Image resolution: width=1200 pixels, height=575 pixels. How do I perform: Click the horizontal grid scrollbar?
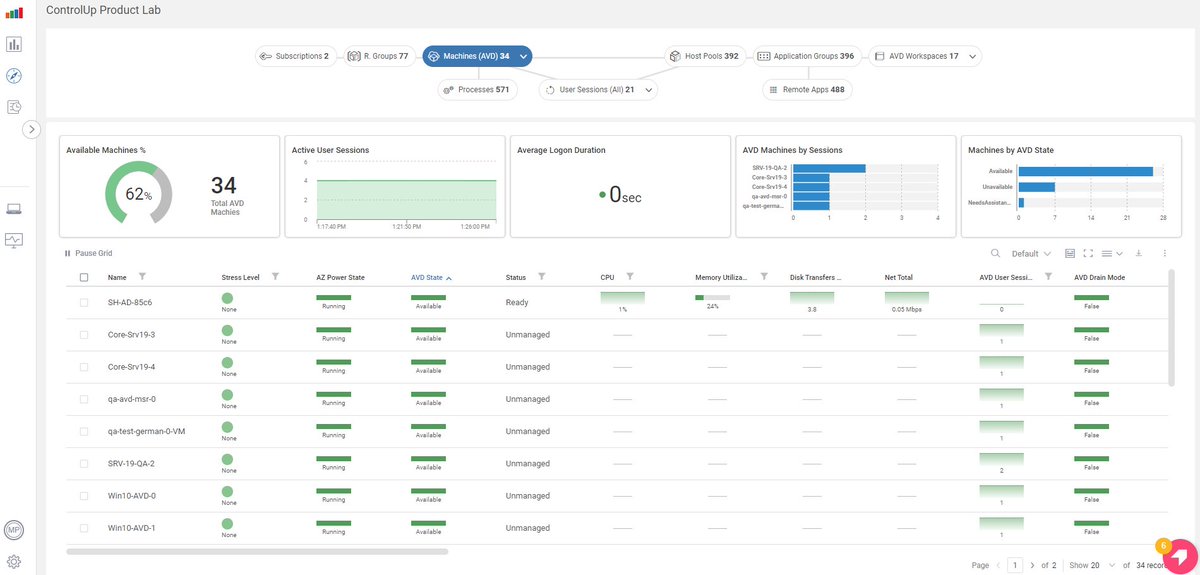(x=257, y=551)
